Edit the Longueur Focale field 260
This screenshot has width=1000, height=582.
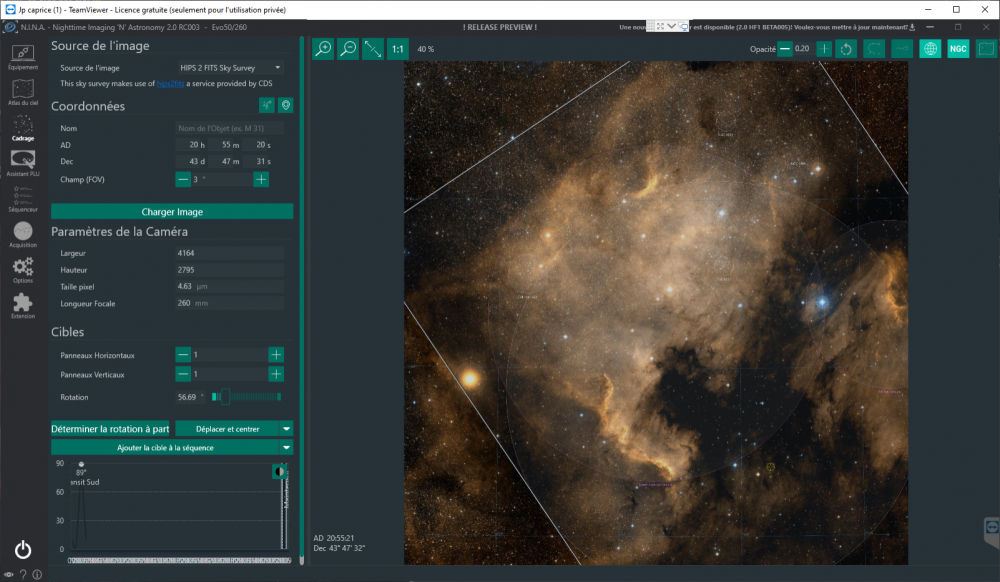(230, 303)
